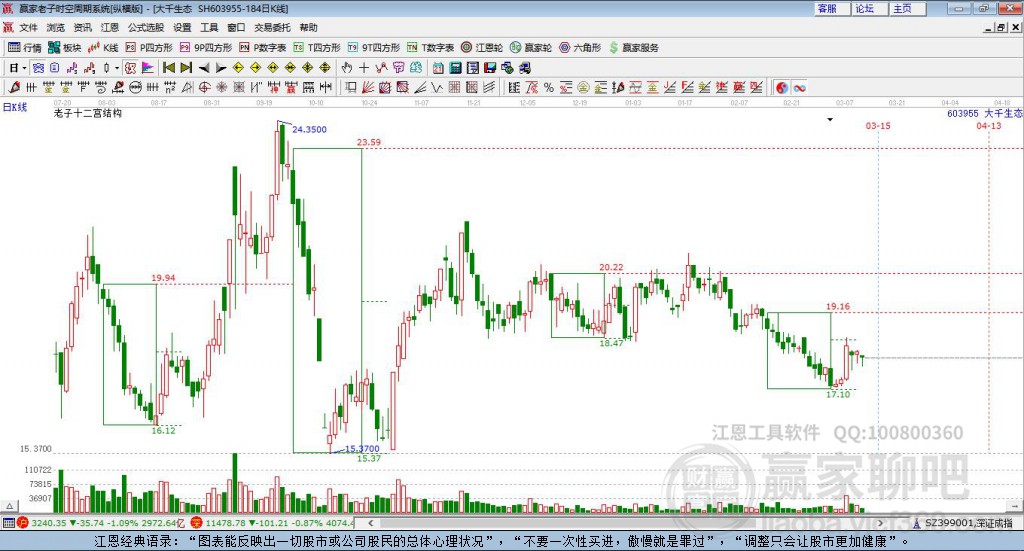1024x551 pixels.
Task: Click the 日K线 label at chart top-left
Action: (x=14, y=107)
